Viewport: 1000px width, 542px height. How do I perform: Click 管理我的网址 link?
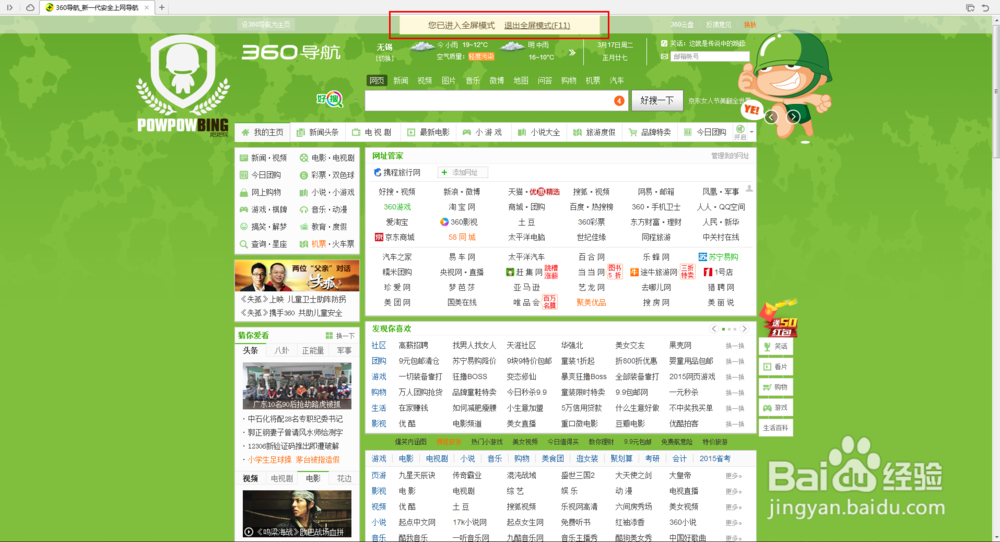pyautogui.click(x=730, y=156)
